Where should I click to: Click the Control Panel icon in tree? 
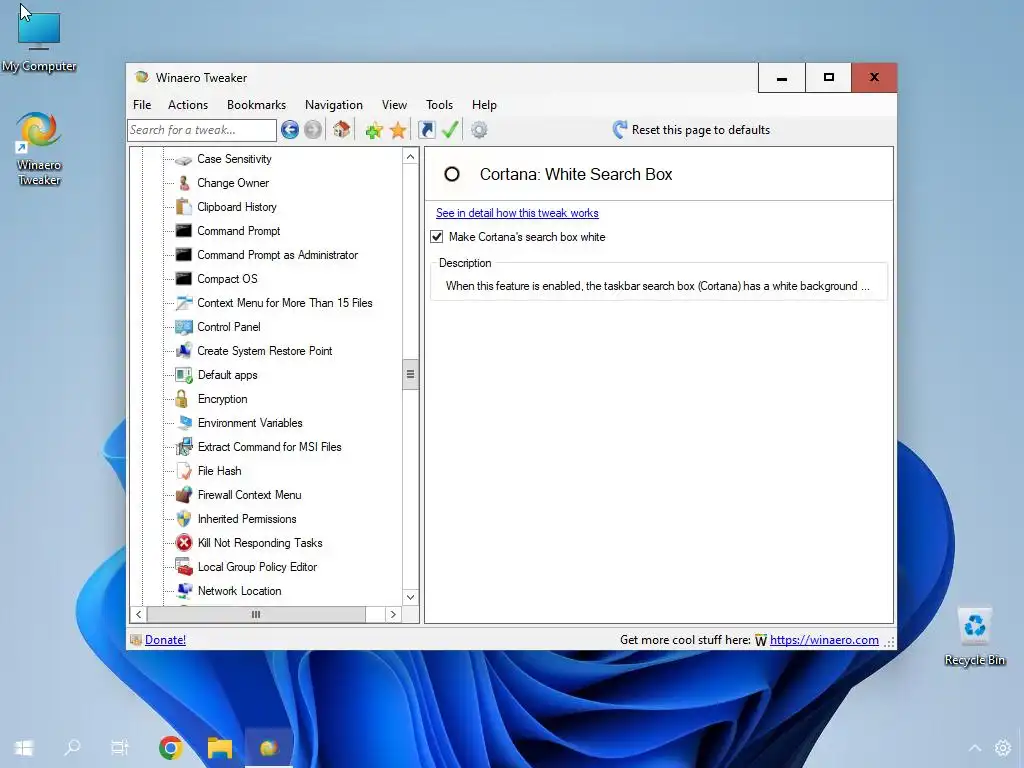click(x=184, y=327)
